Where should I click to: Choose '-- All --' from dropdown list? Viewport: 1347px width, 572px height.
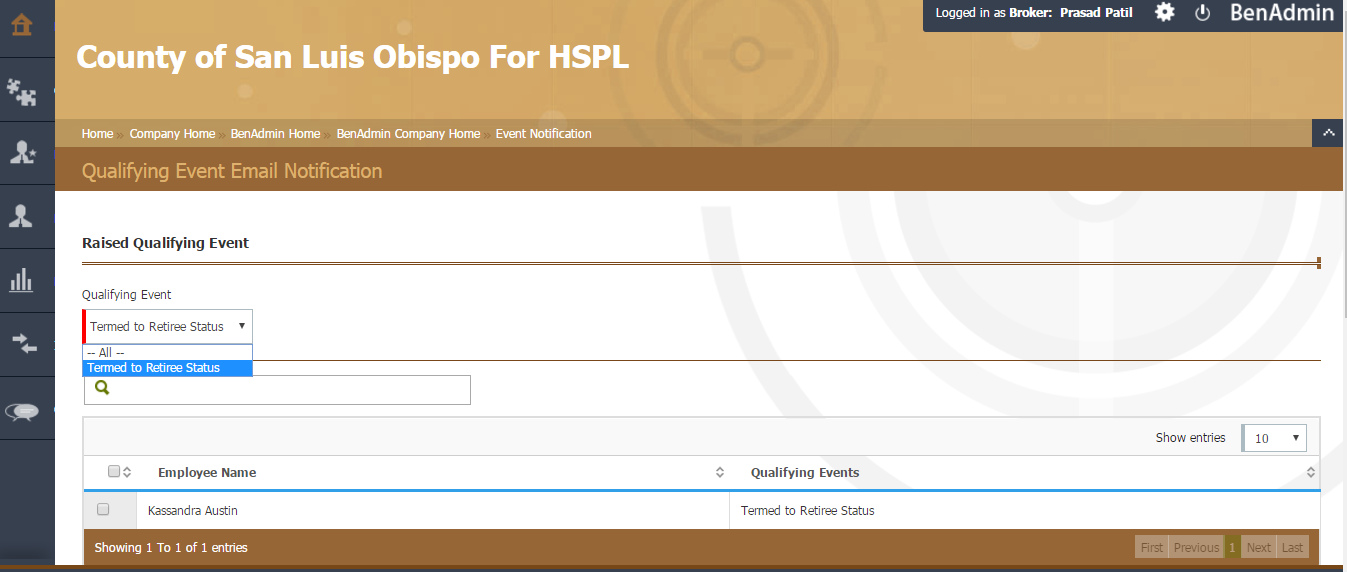167,352
